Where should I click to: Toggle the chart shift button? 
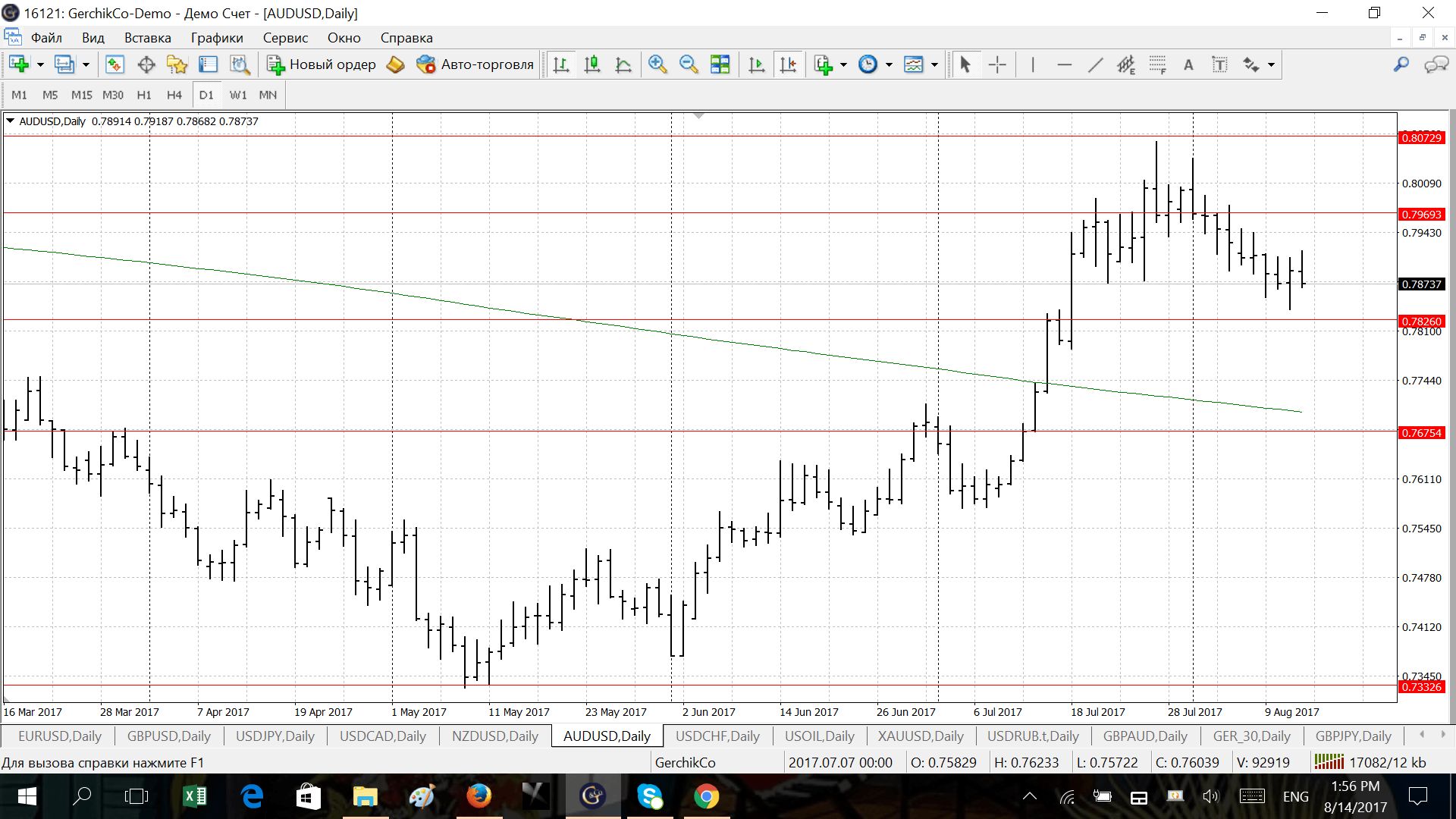click(x=788, y=64)
